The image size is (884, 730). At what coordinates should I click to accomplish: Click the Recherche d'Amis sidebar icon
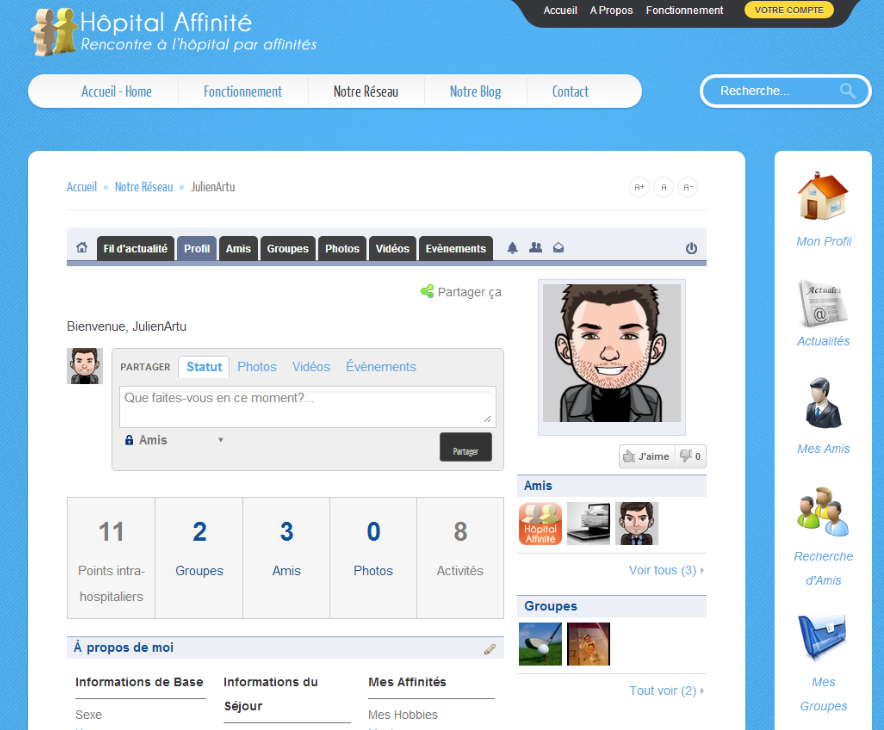point(823,511)
